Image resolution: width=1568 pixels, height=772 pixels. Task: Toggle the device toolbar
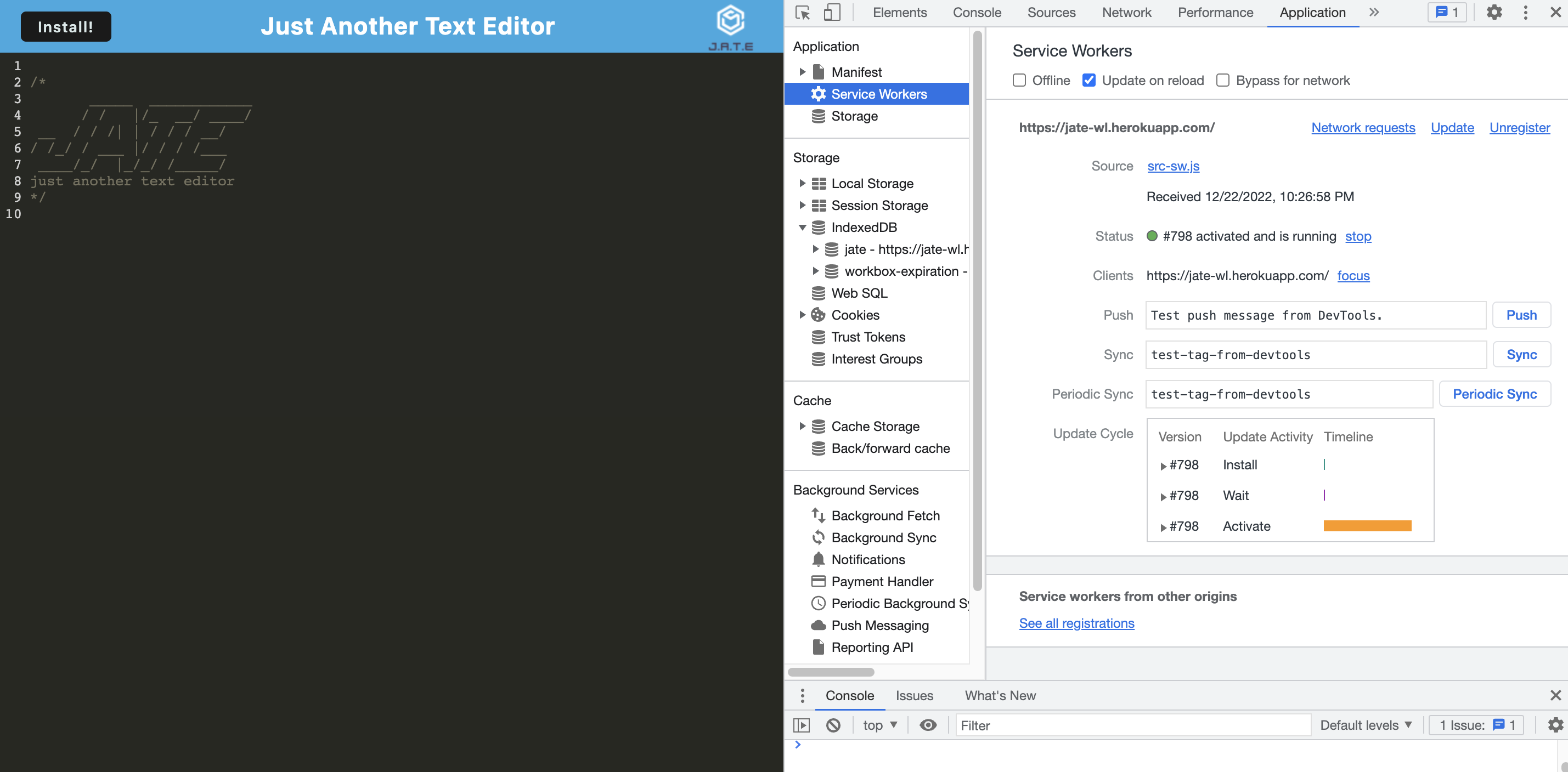(x=832, y=12)
